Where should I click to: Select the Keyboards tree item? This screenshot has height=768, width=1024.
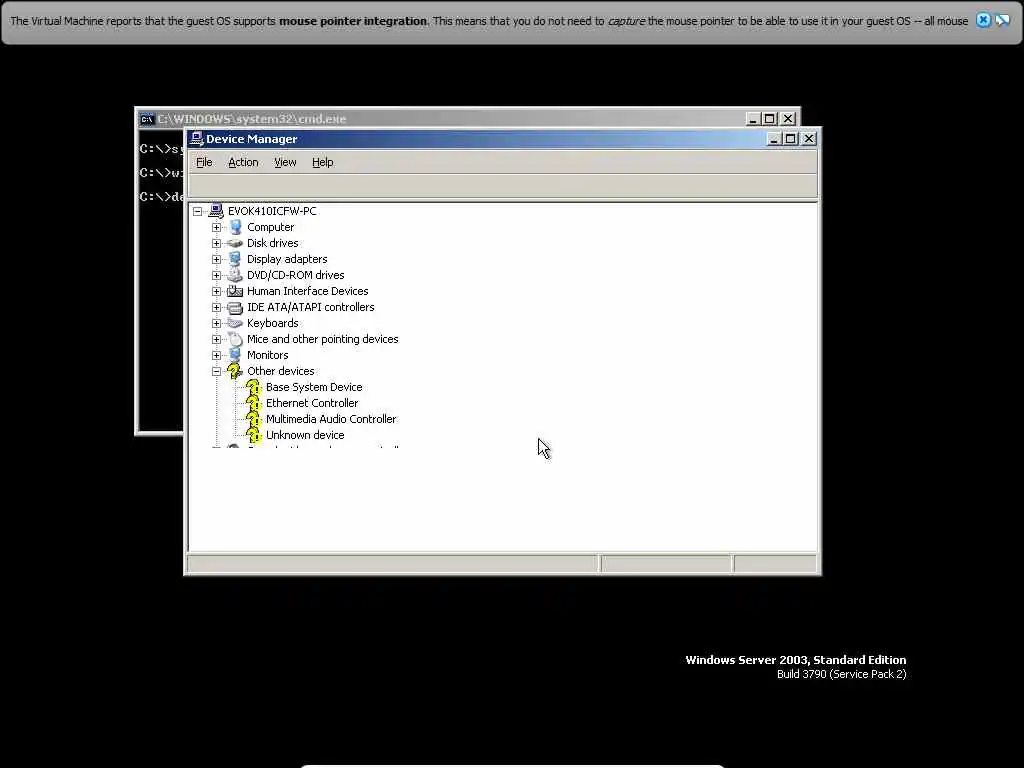click(x=272, y=323)
